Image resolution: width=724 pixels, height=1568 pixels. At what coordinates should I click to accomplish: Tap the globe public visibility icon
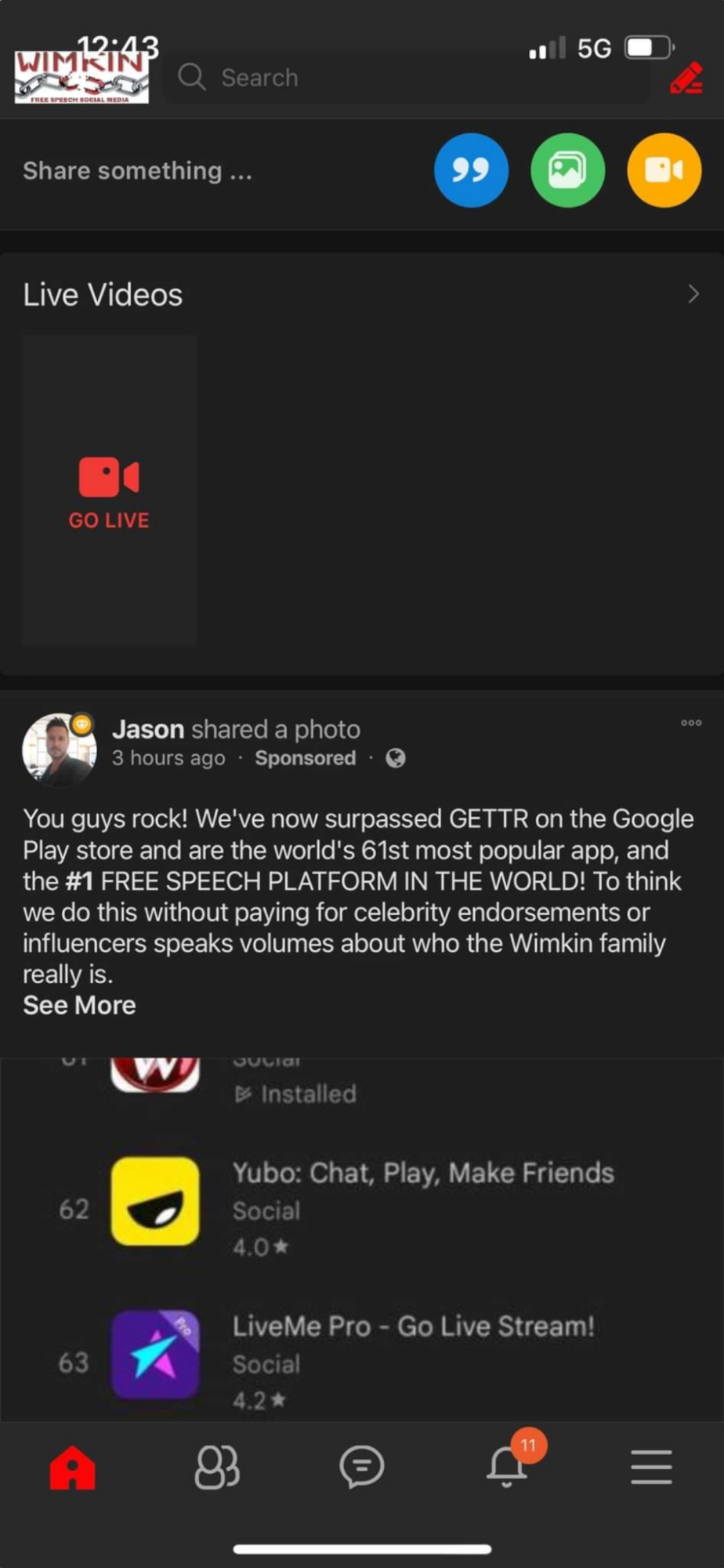[x=396, y=758]
